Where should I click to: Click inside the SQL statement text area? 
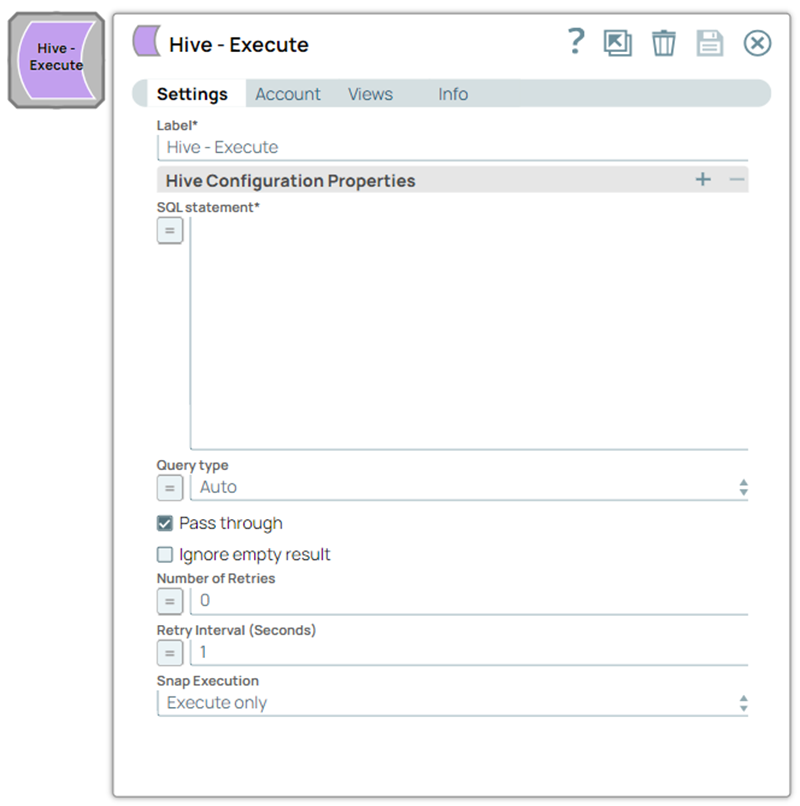[468, 333]
